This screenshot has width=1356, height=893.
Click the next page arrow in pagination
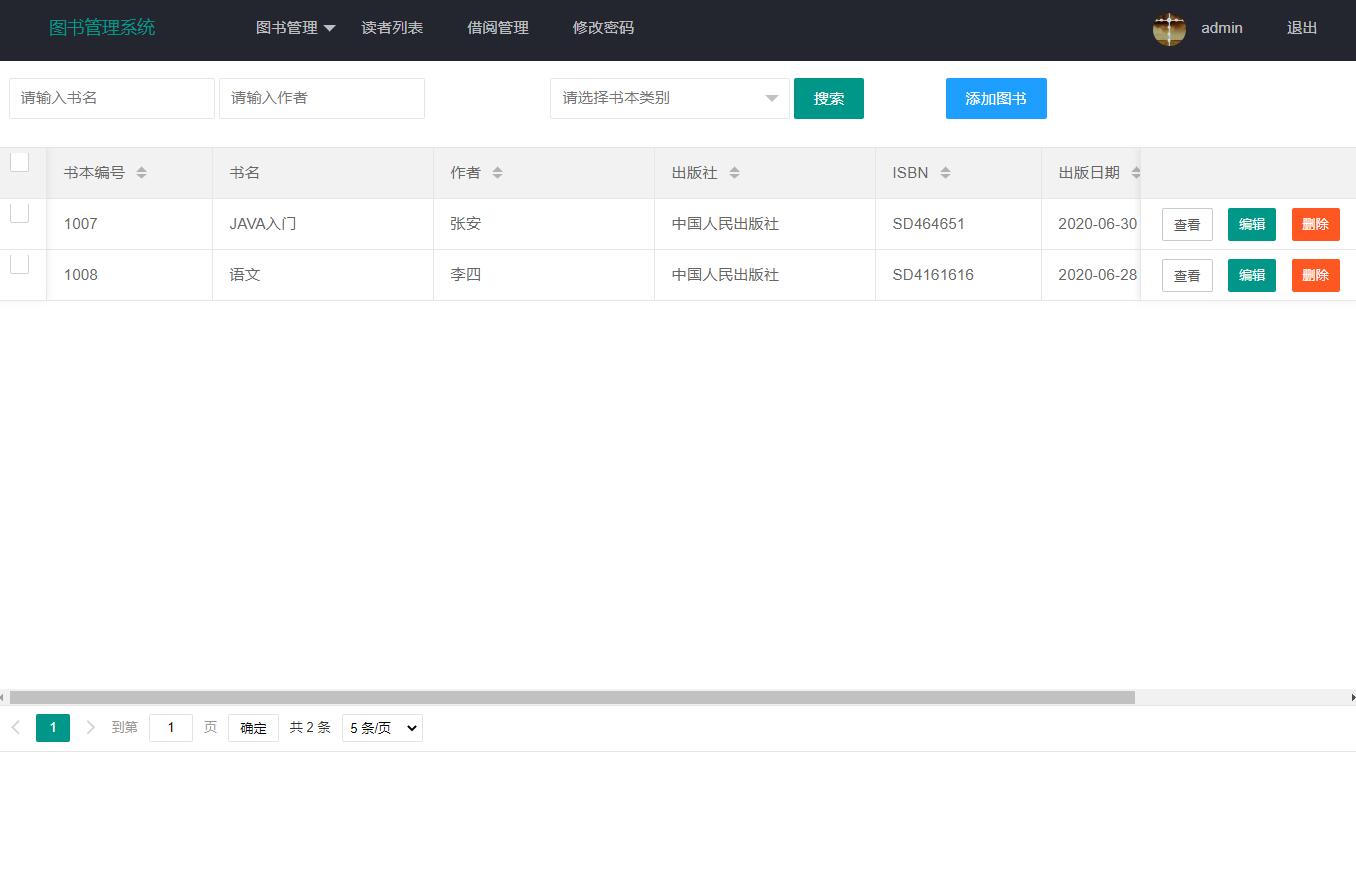[91, 728]
